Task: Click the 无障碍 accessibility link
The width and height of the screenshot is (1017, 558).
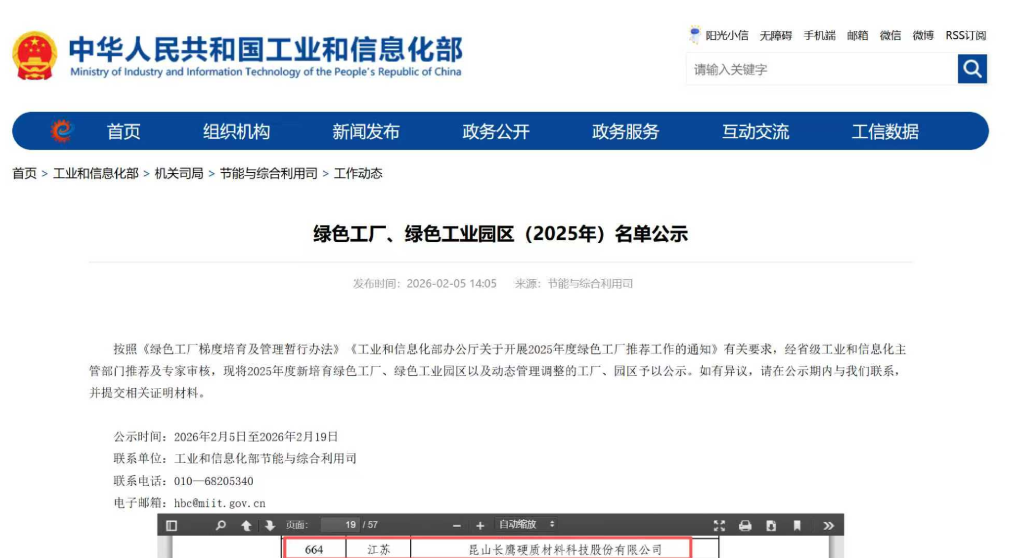Action: (776, 36)
